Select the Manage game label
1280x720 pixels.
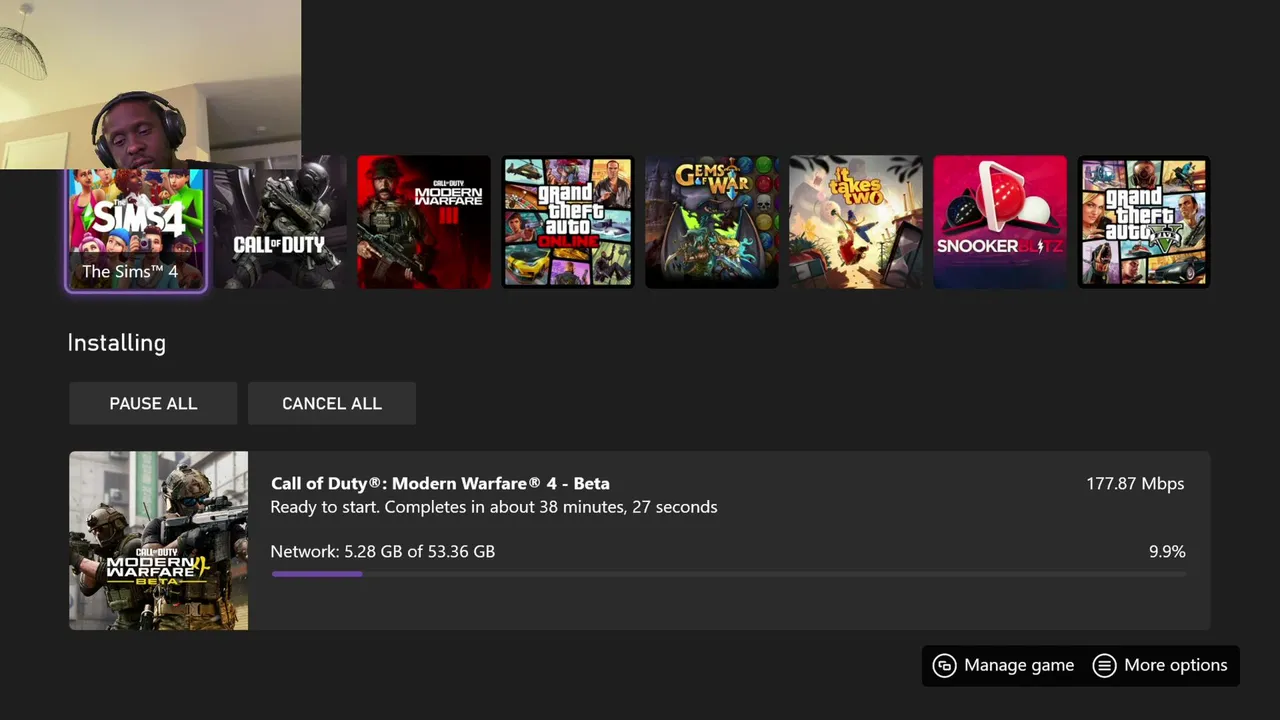pos(1019,666)
